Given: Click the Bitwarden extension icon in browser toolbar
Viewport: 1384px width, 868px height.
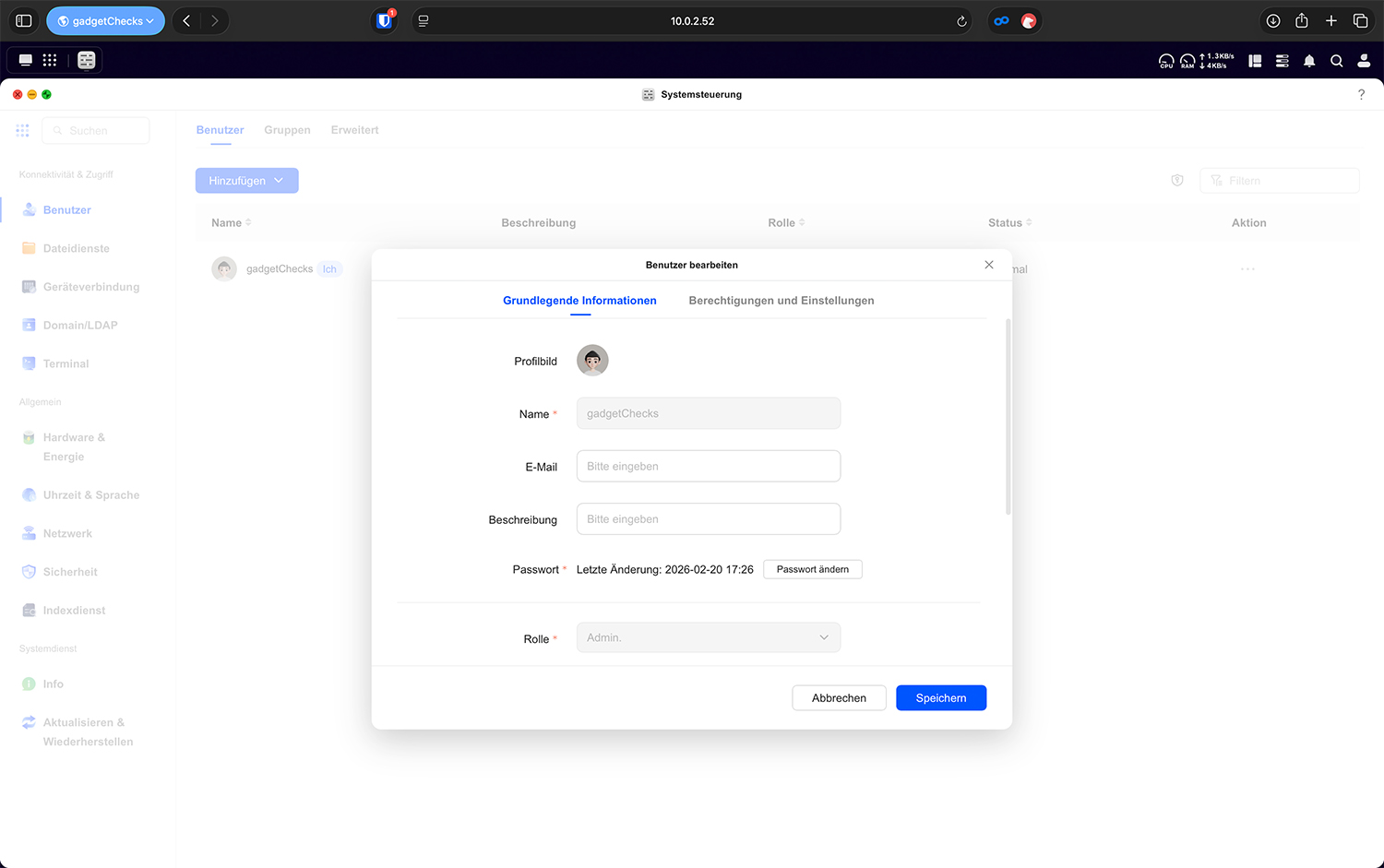Looking at the screenshot, I should [x=384, y=20].
